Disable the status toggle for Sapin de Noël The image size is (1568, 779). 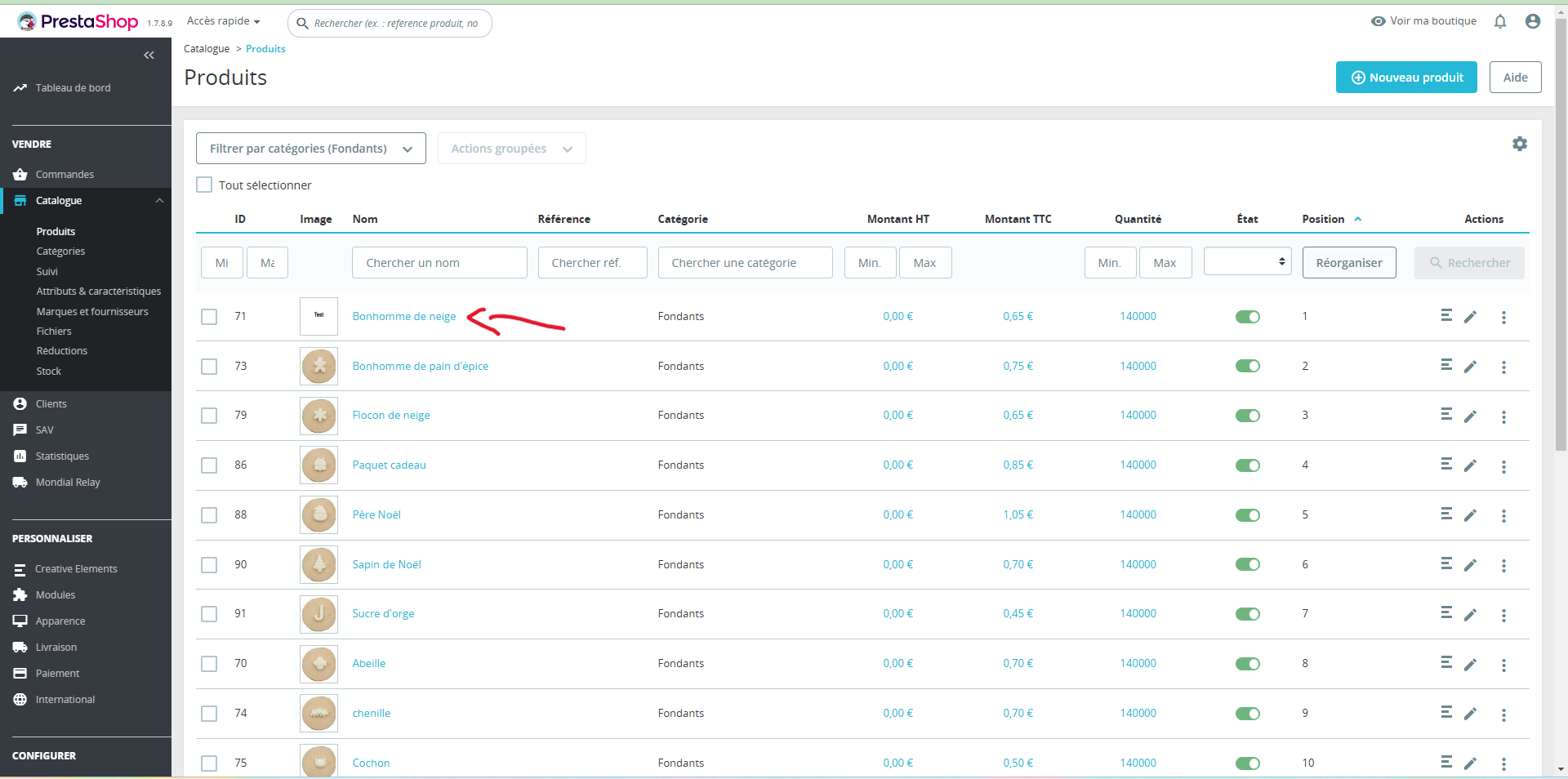coord(1247,564)
